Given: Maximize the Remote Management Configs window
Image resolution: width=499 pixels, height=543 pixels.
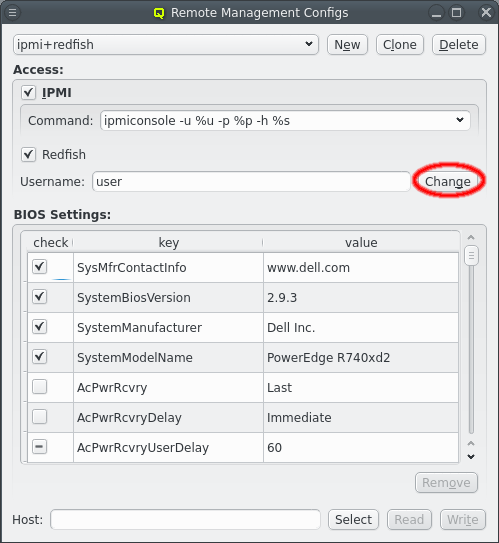Looking at the screenshot, I should tap(457, 13).
